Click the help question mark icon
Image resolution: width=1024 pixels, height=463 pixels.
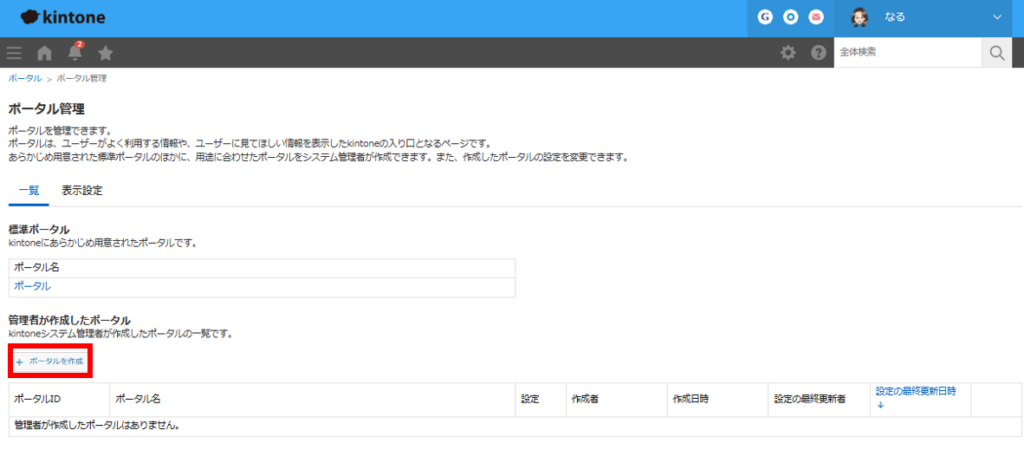click(818, 53)
